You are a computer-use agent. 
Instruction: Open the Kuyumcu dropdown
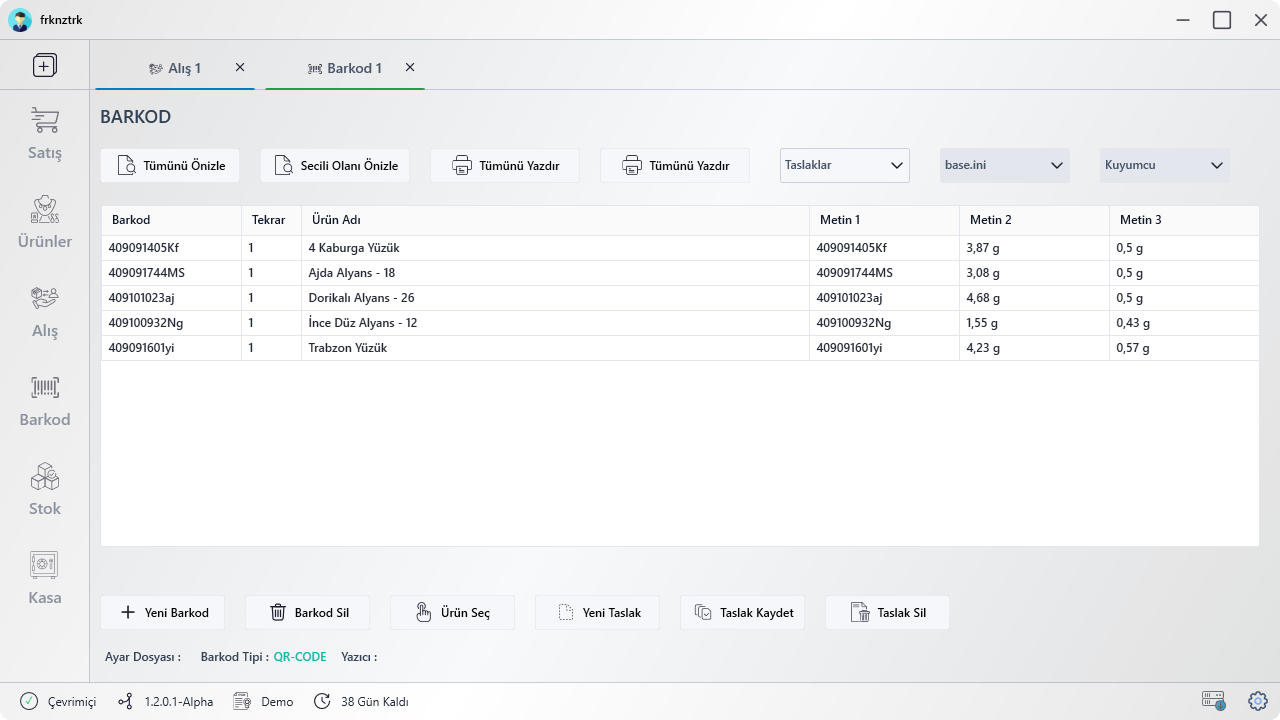[1165, 165]
